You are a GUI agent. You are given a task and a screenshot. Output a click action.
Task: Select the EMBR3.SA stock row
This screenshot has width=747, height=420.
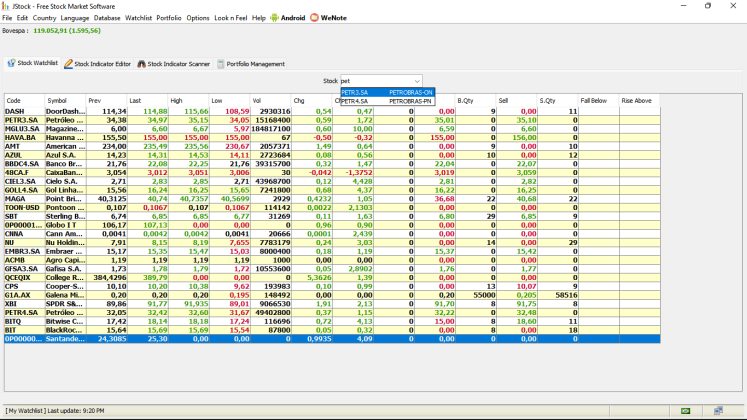point(332,251)
